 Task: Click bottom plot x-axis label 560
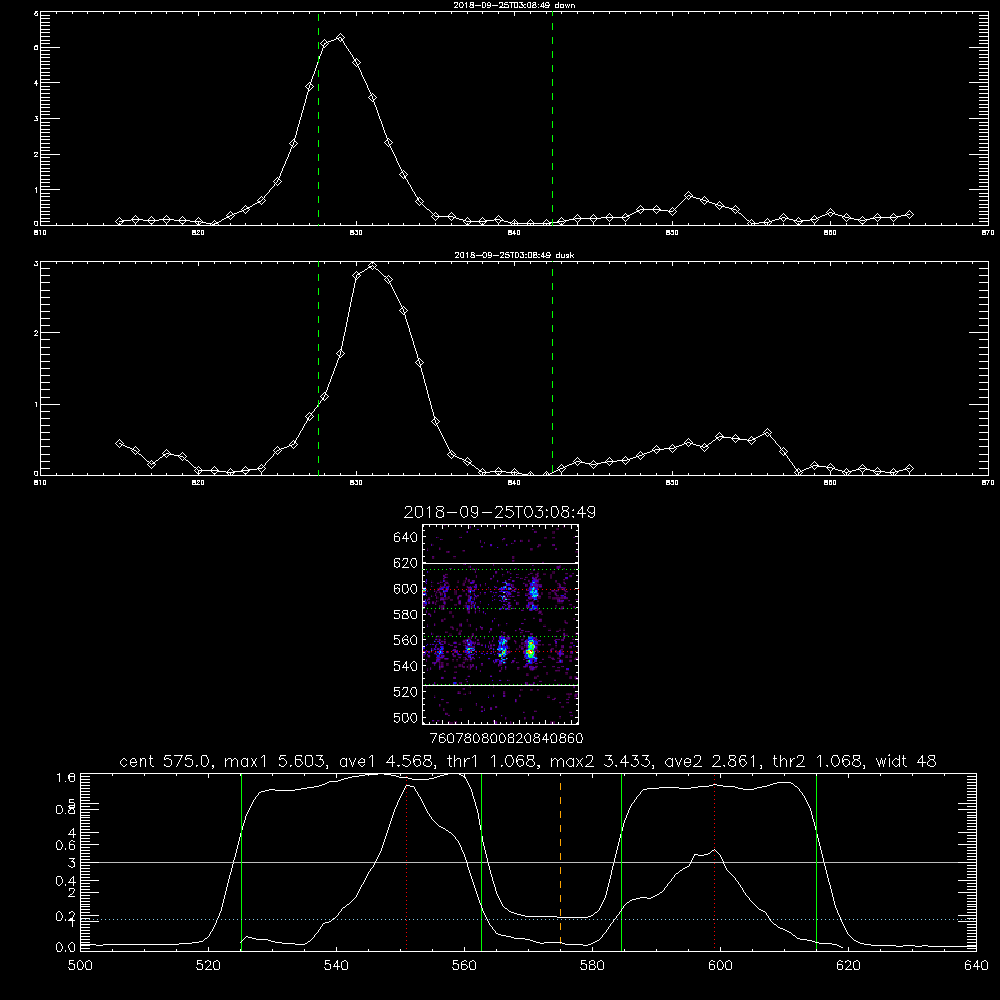464,966
